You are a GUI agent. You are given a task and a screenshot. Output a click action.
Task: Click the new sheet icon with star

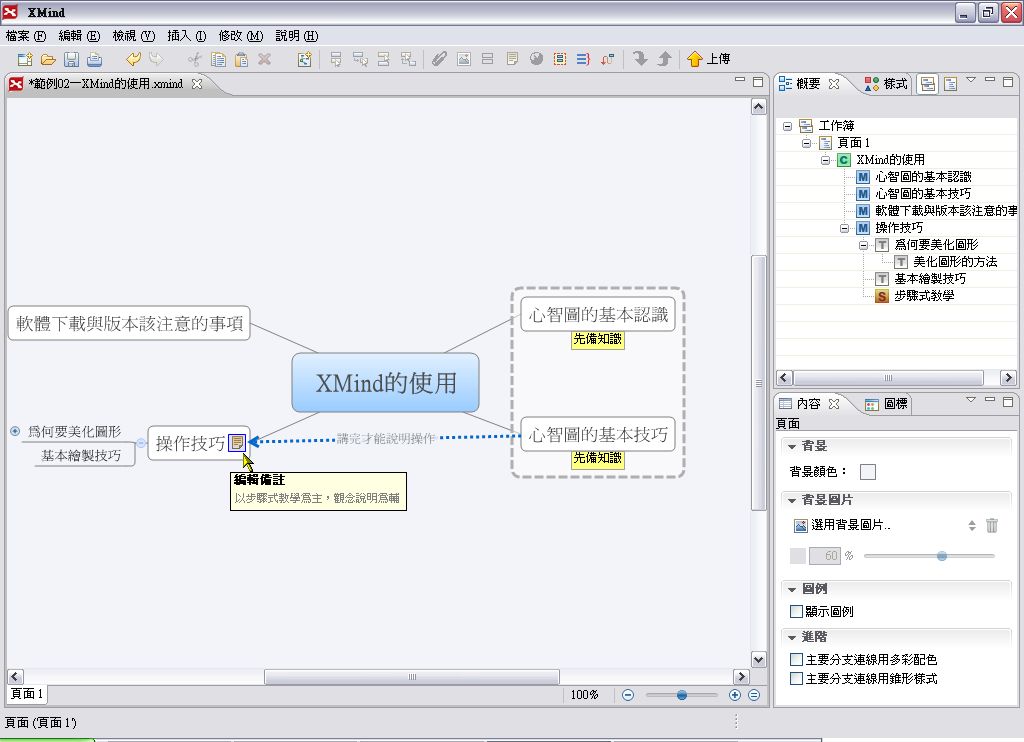click(304, 59)
